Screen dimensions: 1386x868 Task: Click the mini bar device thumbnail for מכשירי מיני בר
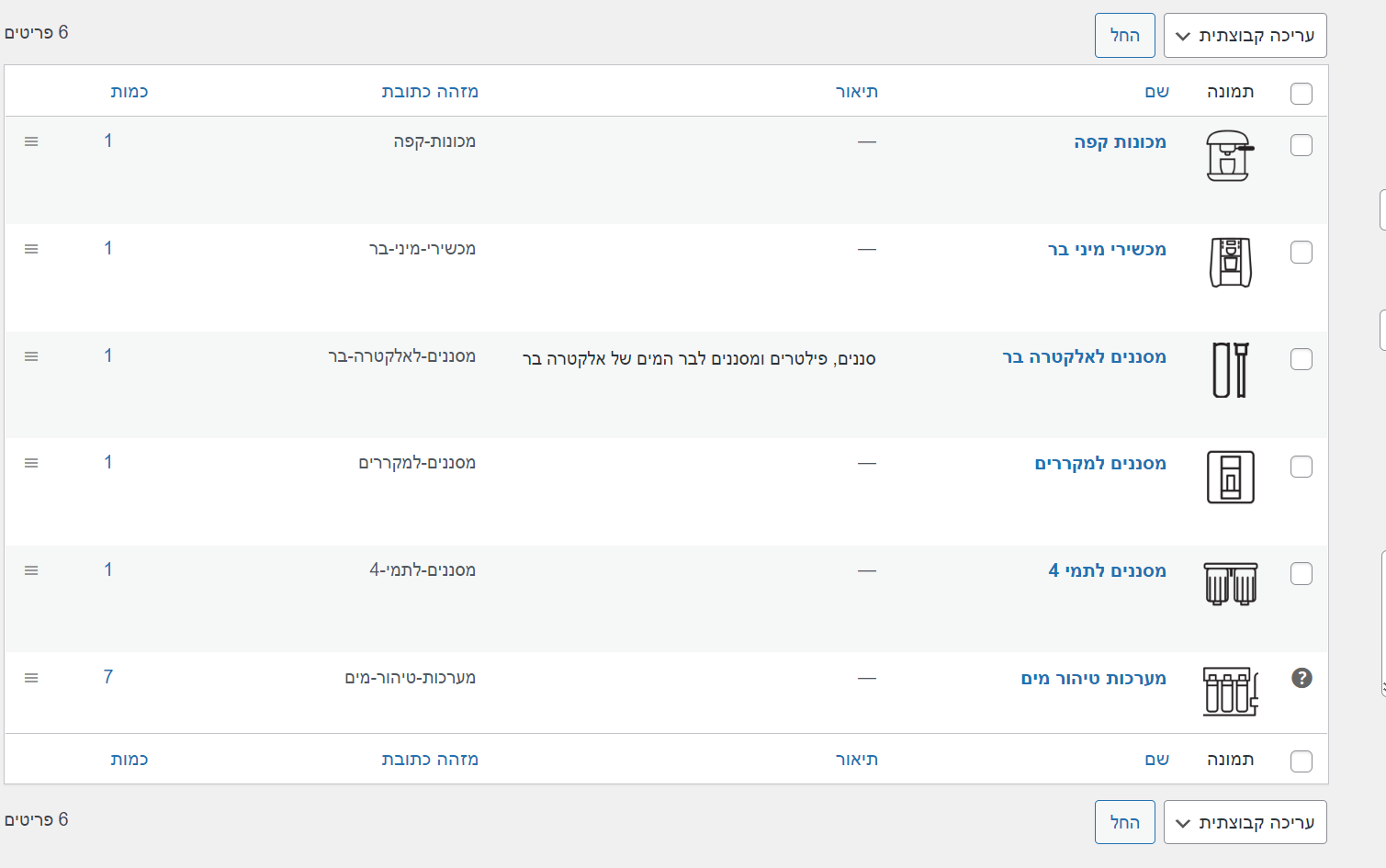click(x=1230, y=263)
